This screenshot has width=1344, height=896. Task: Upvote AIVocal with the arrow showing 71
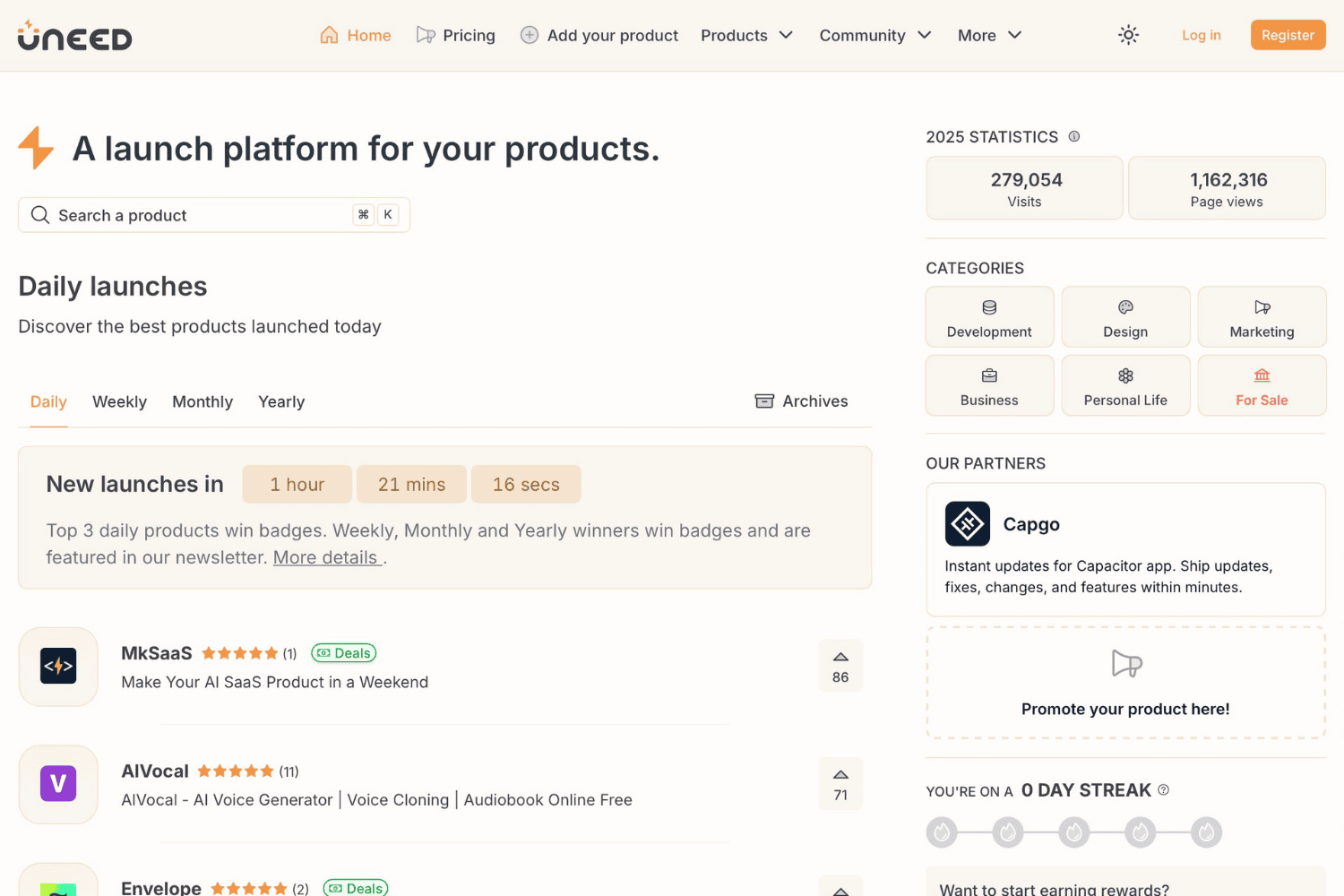(840, 784)
